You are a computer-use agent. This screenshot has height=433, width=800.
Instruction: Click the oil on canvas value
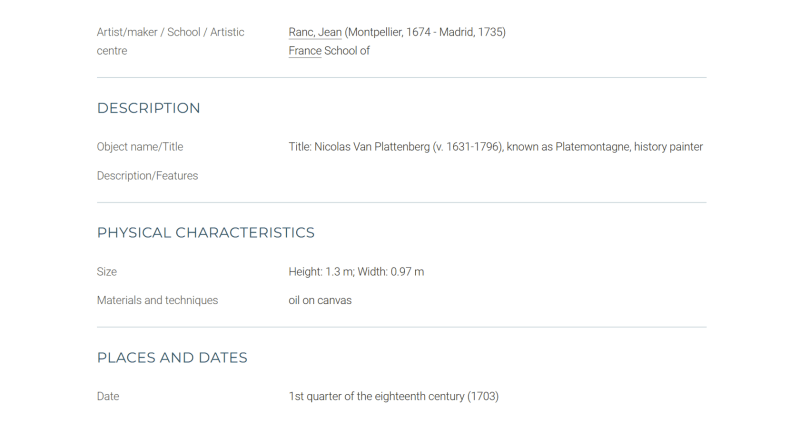click(x=320, y=300)
